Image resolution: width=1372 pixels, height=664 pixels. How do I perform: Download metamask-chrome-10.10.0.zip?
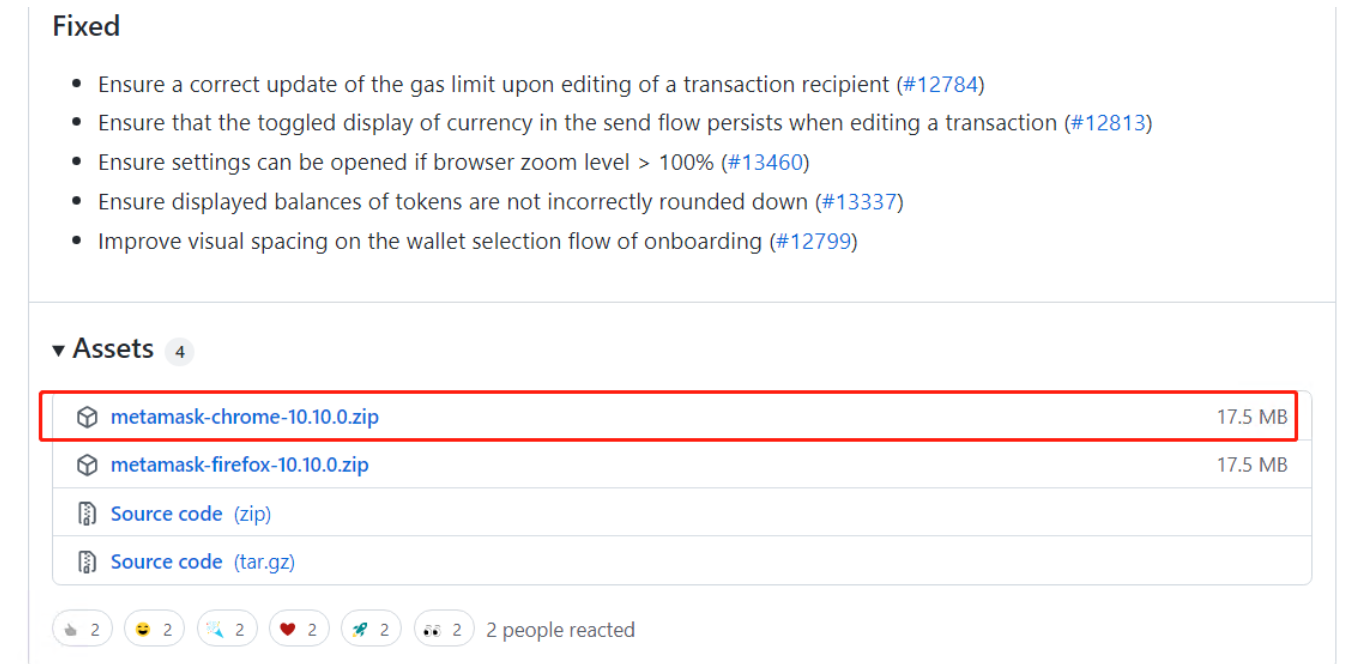245,417
